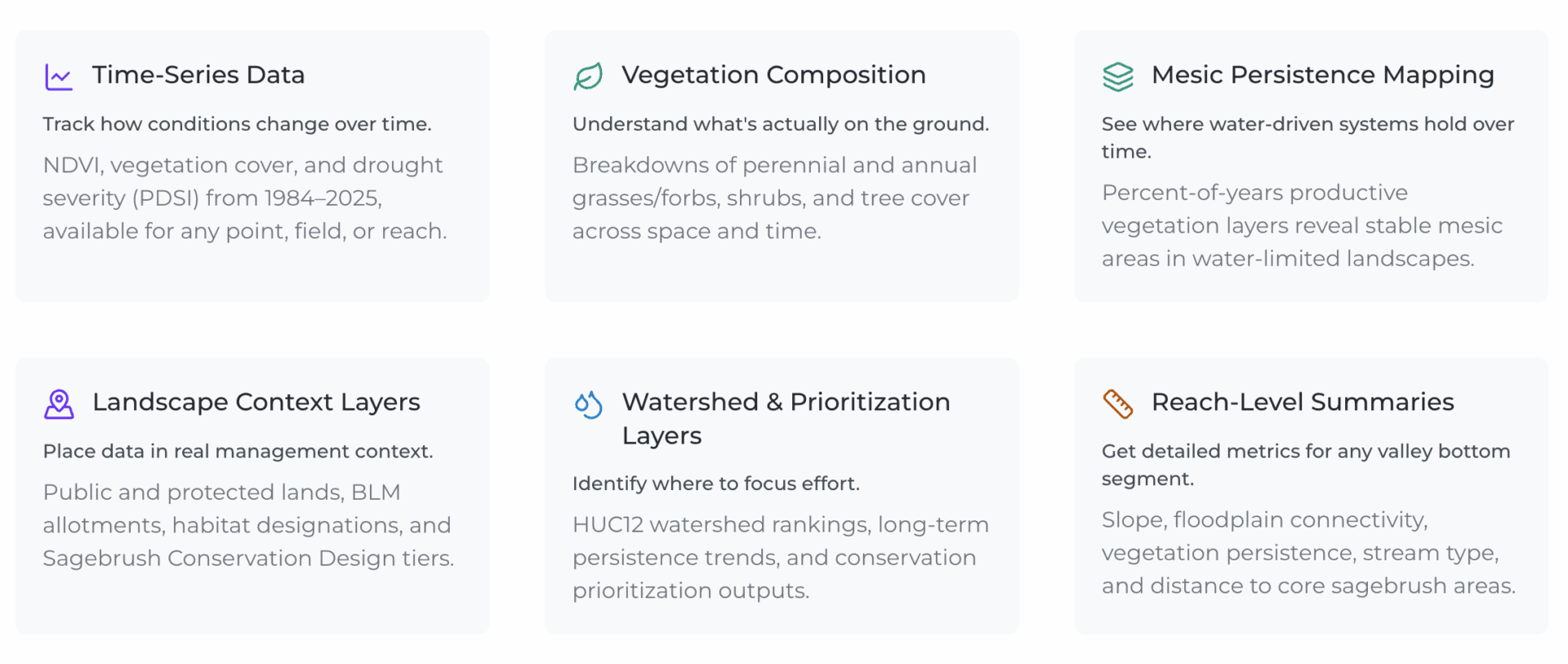Click 'Track how conditions change over time' subtitle
Image resolution: width=1568 pixels, height=664 pixels.
click(237, 124)
